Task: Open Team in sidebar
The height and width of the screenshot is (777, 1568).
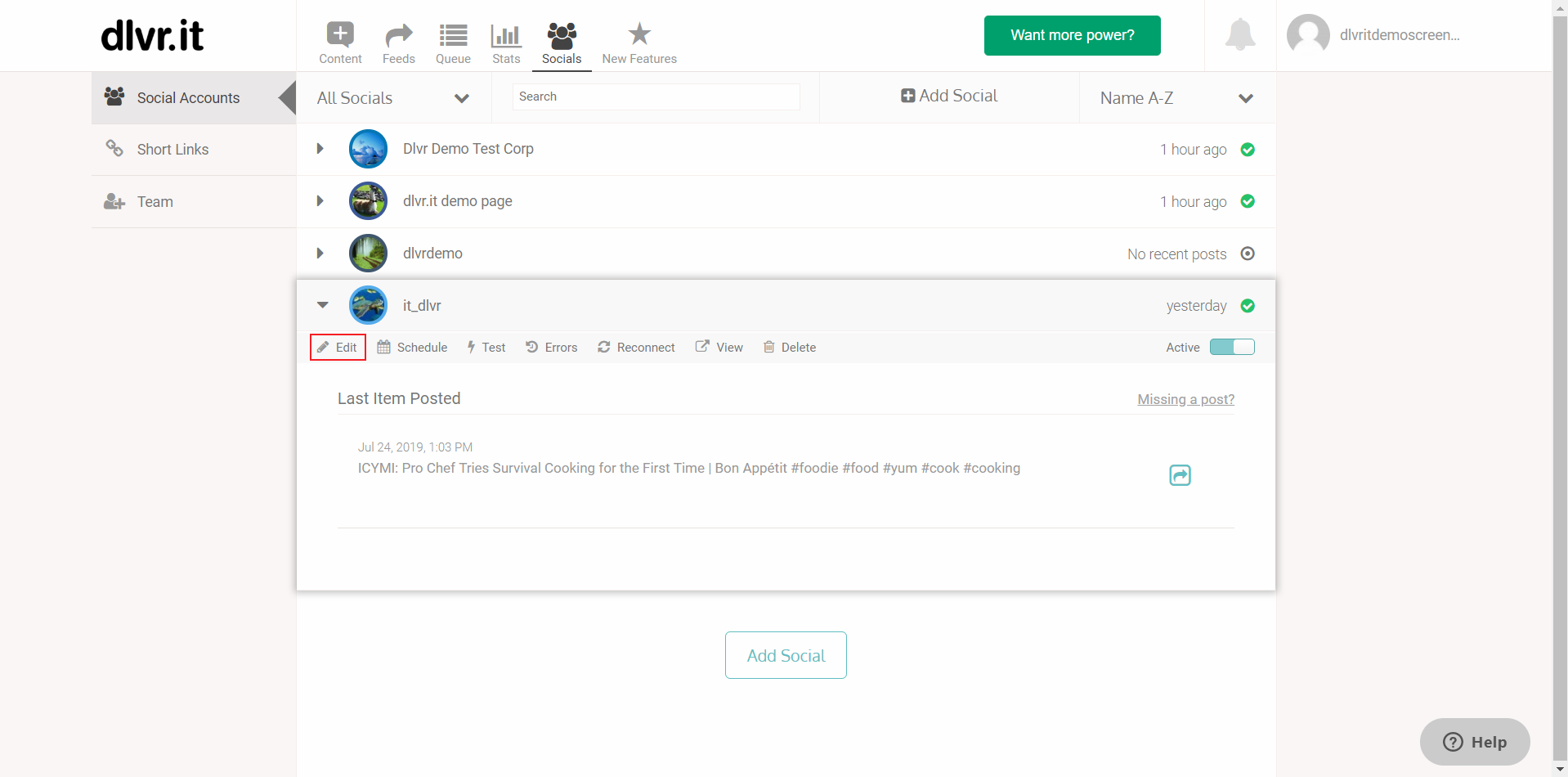Action: click(194, 202)
